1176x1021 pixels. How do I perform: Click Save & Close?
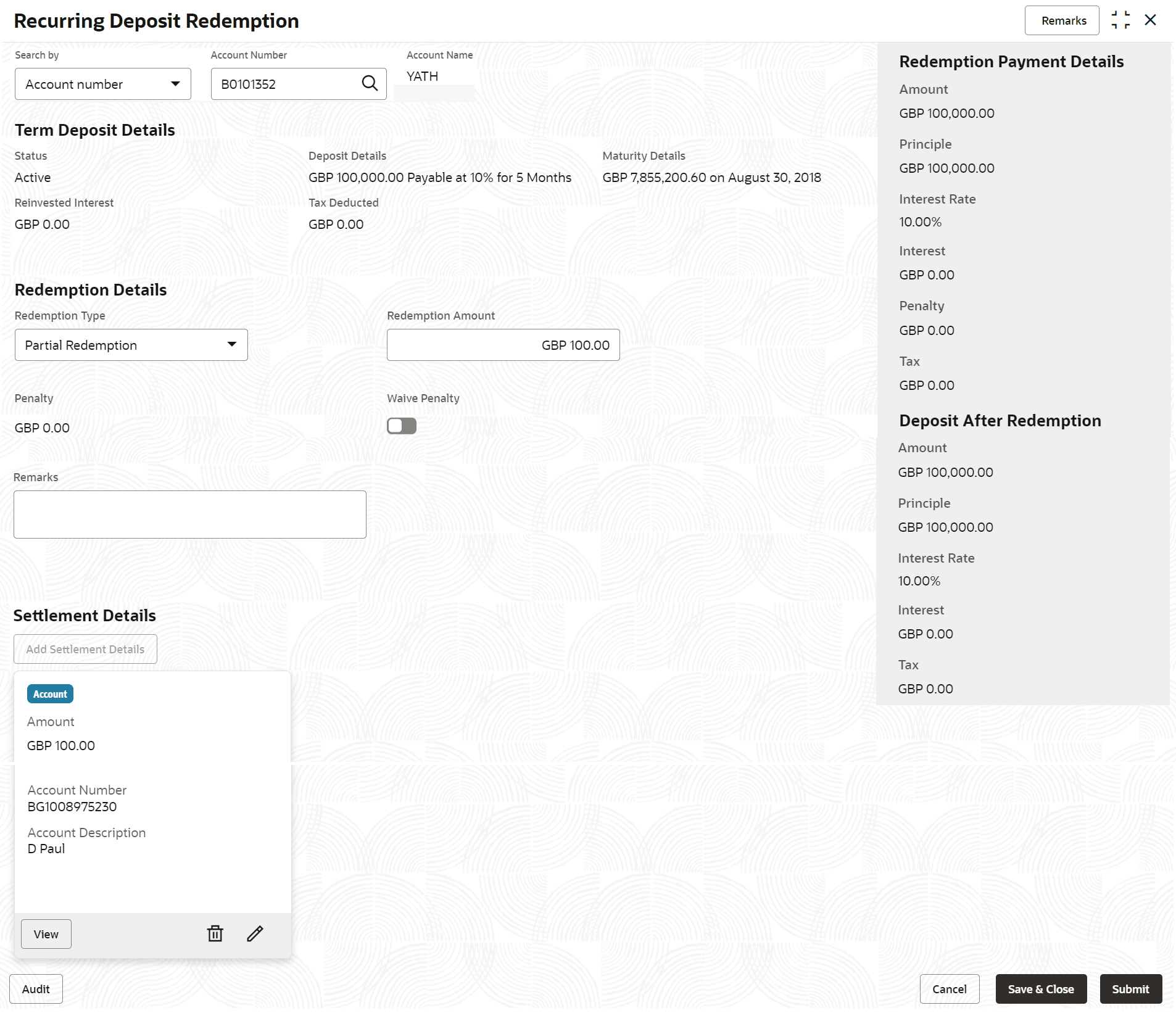(x=1040, y=989)
